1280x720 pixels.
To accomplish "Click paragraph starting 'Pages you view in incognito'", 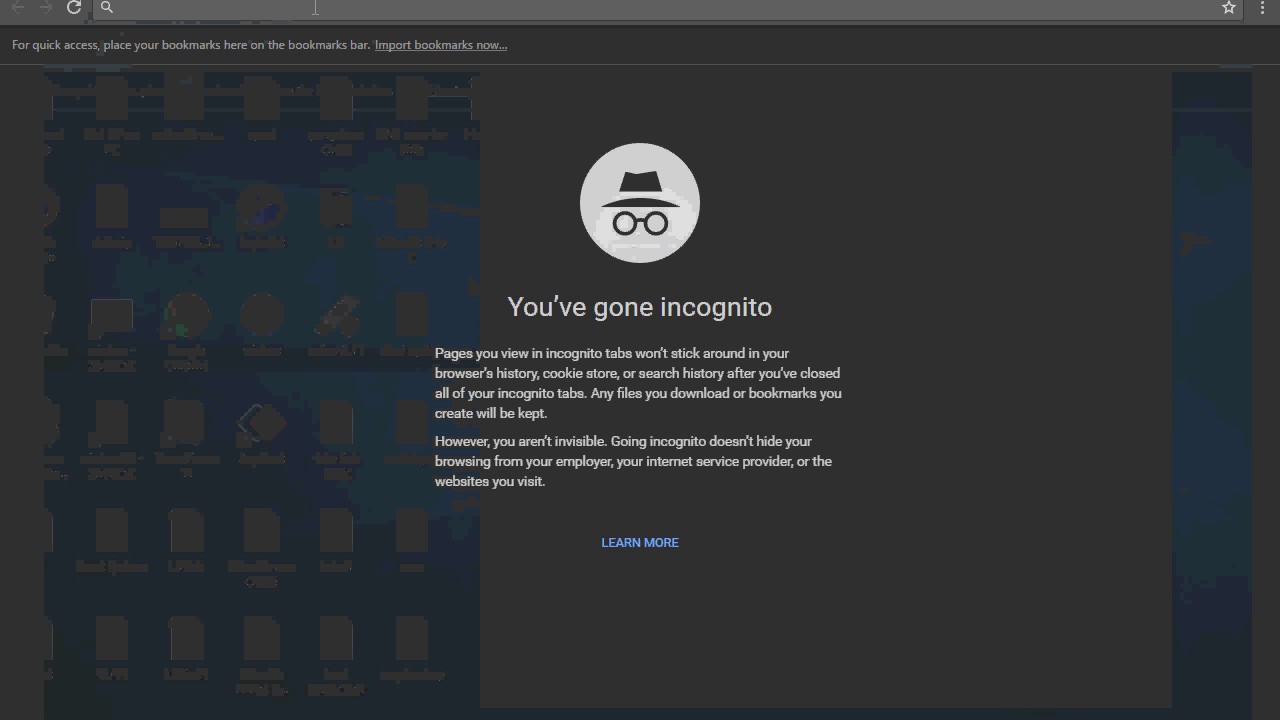I will tap(638, 383).
